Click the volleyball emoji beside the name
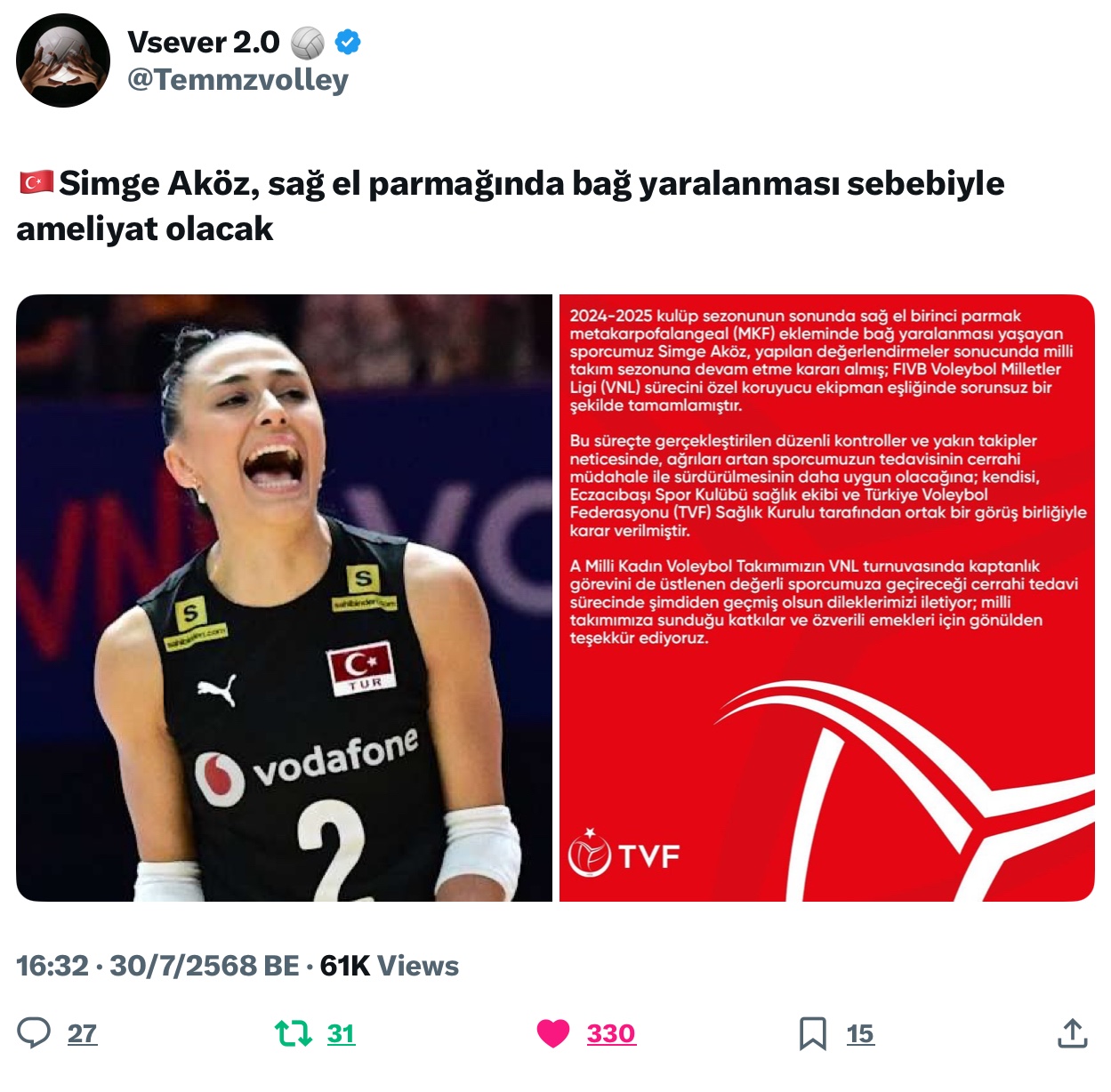Image resolution: width=1111 pixels, height=1092 pixels. [308, 43]
